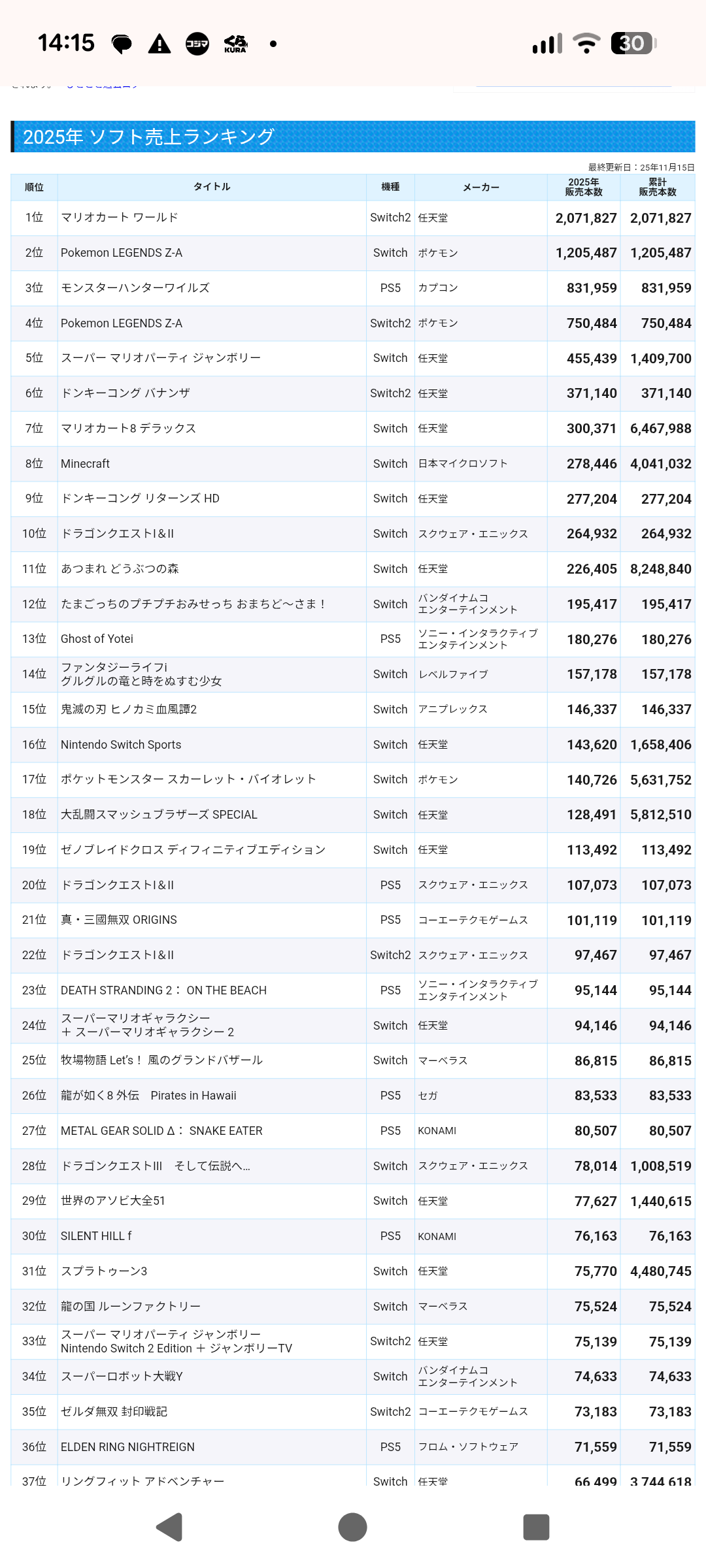The width and height of the screenshot is (706, 1568).
Task: Tap the ELDEN RING NIGHTREIGN title
Action: tap(127, 1447)
